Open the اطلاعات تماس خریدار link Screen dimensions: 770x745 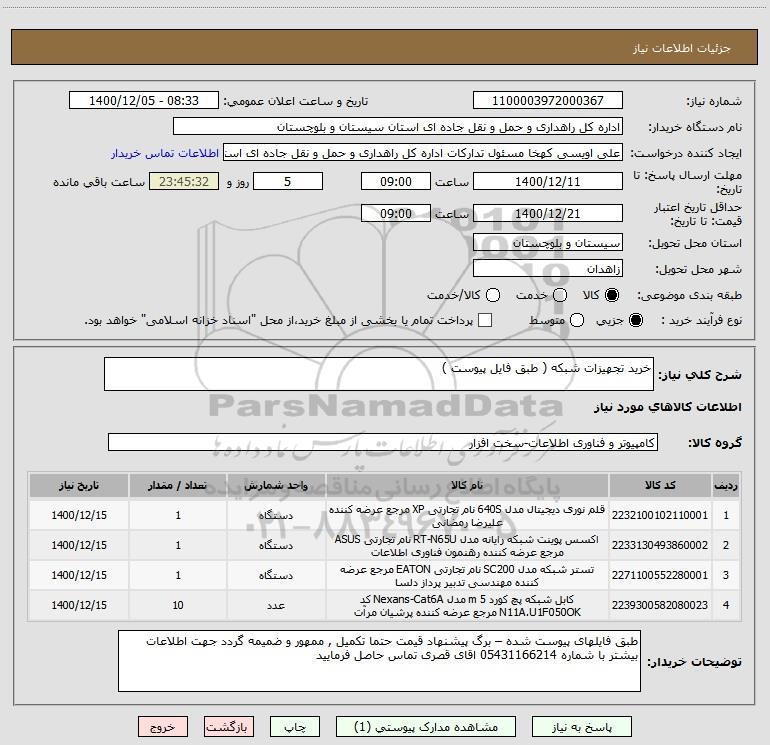pyautogui.click(x=165, y=153)
